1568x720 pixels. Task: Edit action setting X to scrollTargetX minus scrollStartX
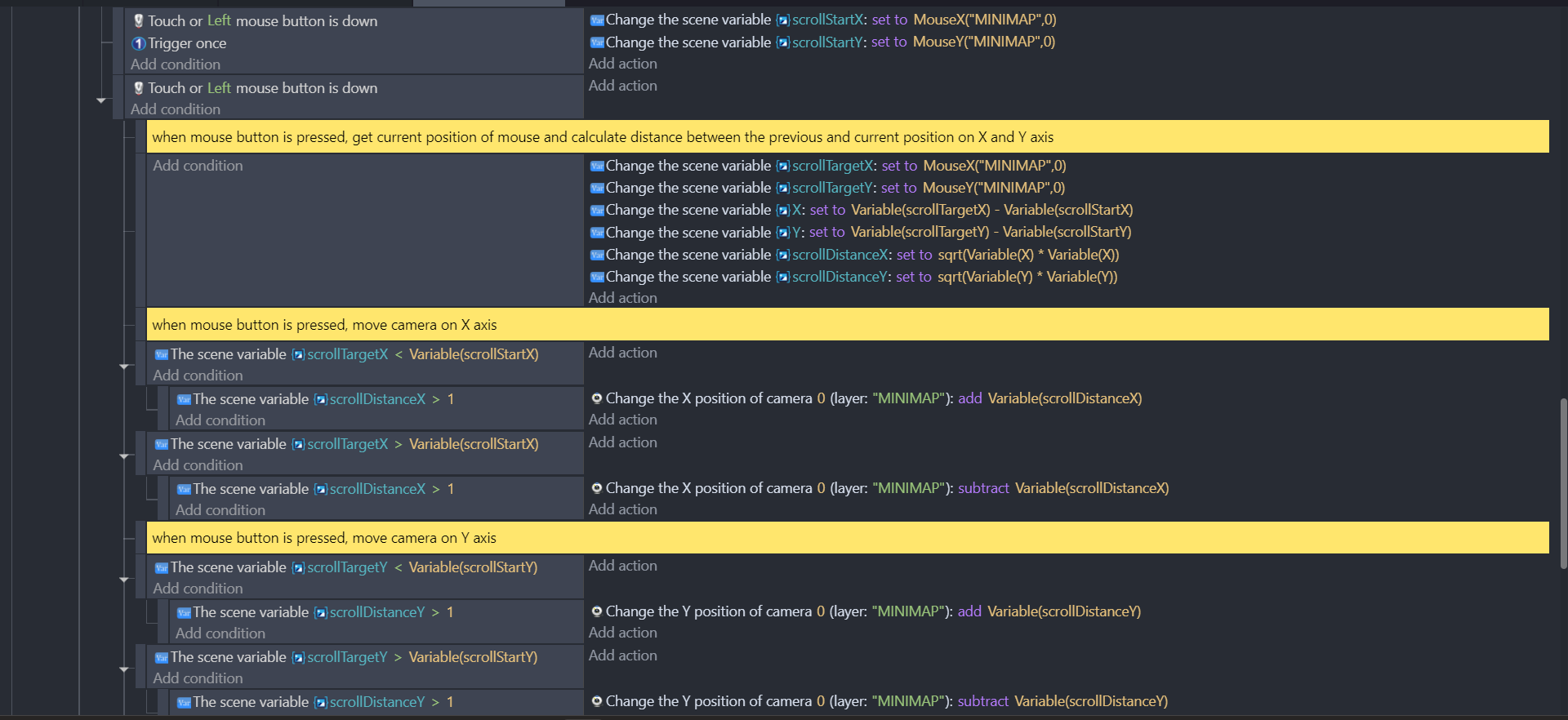pos(862,210)
